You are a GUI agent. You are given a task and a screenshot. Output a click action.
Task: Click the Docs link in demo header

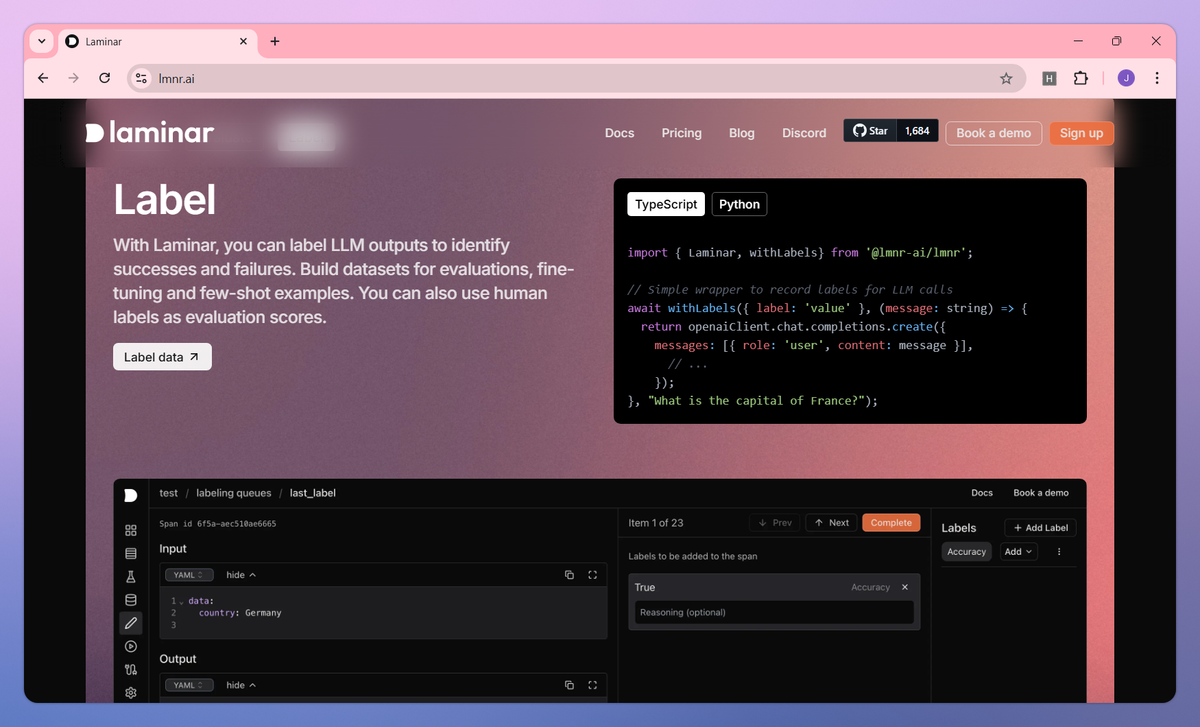[x=982, y=493]
